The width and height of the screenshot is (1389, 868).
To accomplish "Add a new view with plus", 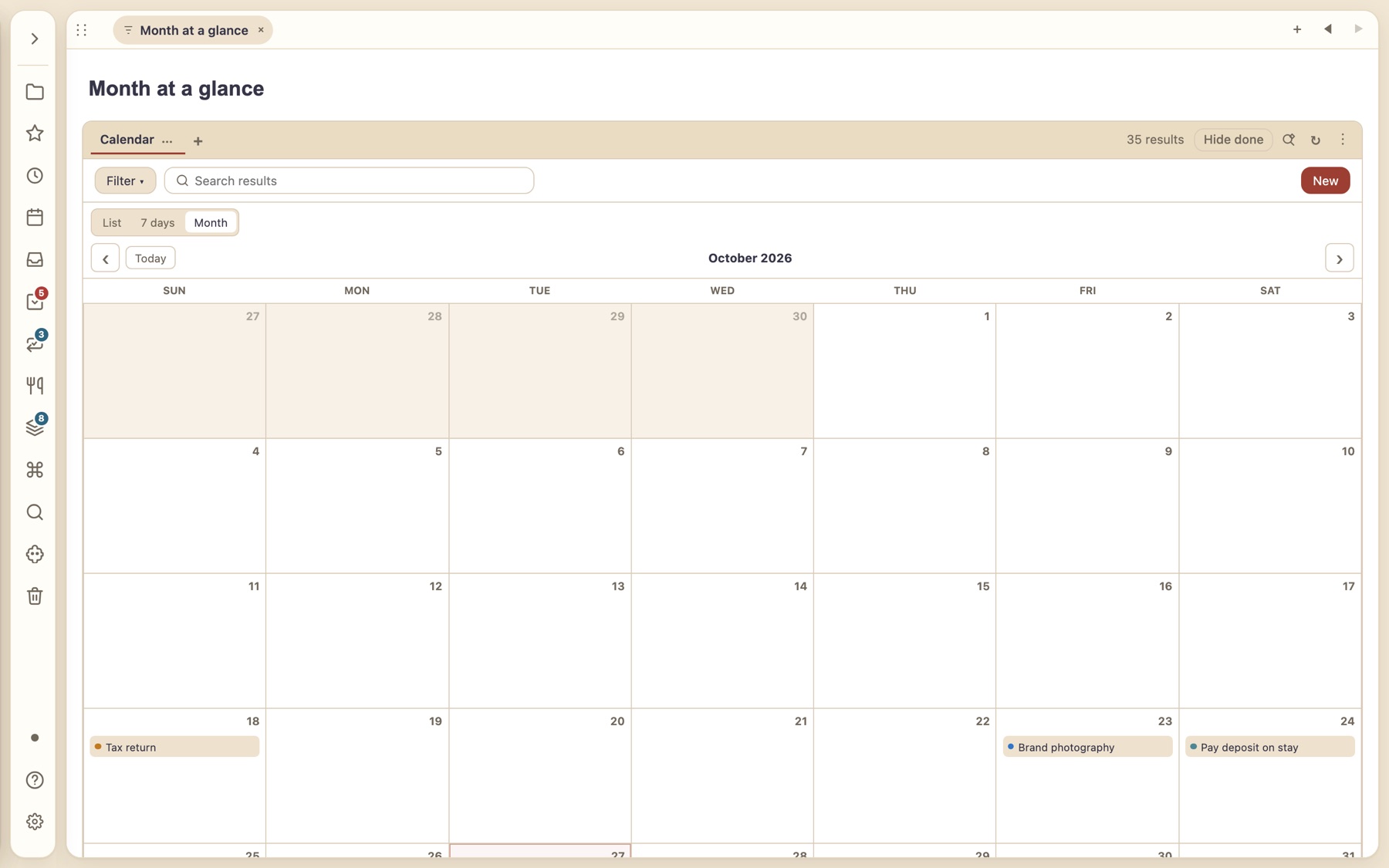I will coord(198,141).
